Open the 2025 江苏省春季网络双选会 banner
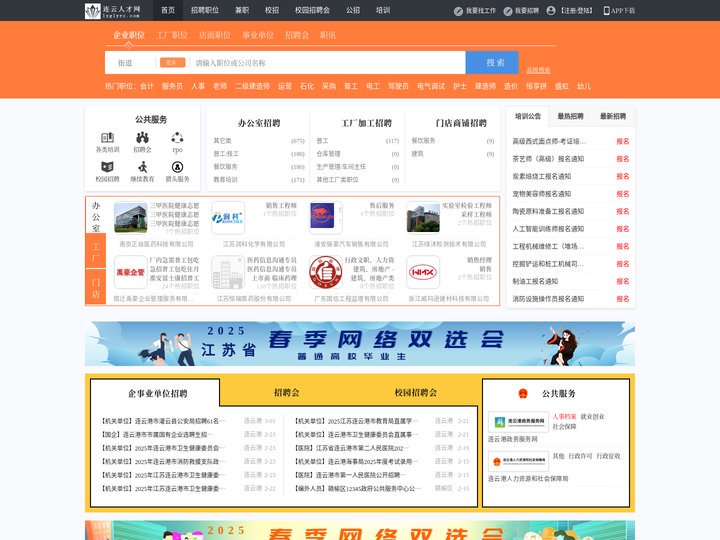The height and width of the screenshot is (540, 720). [x=360, y=343]
